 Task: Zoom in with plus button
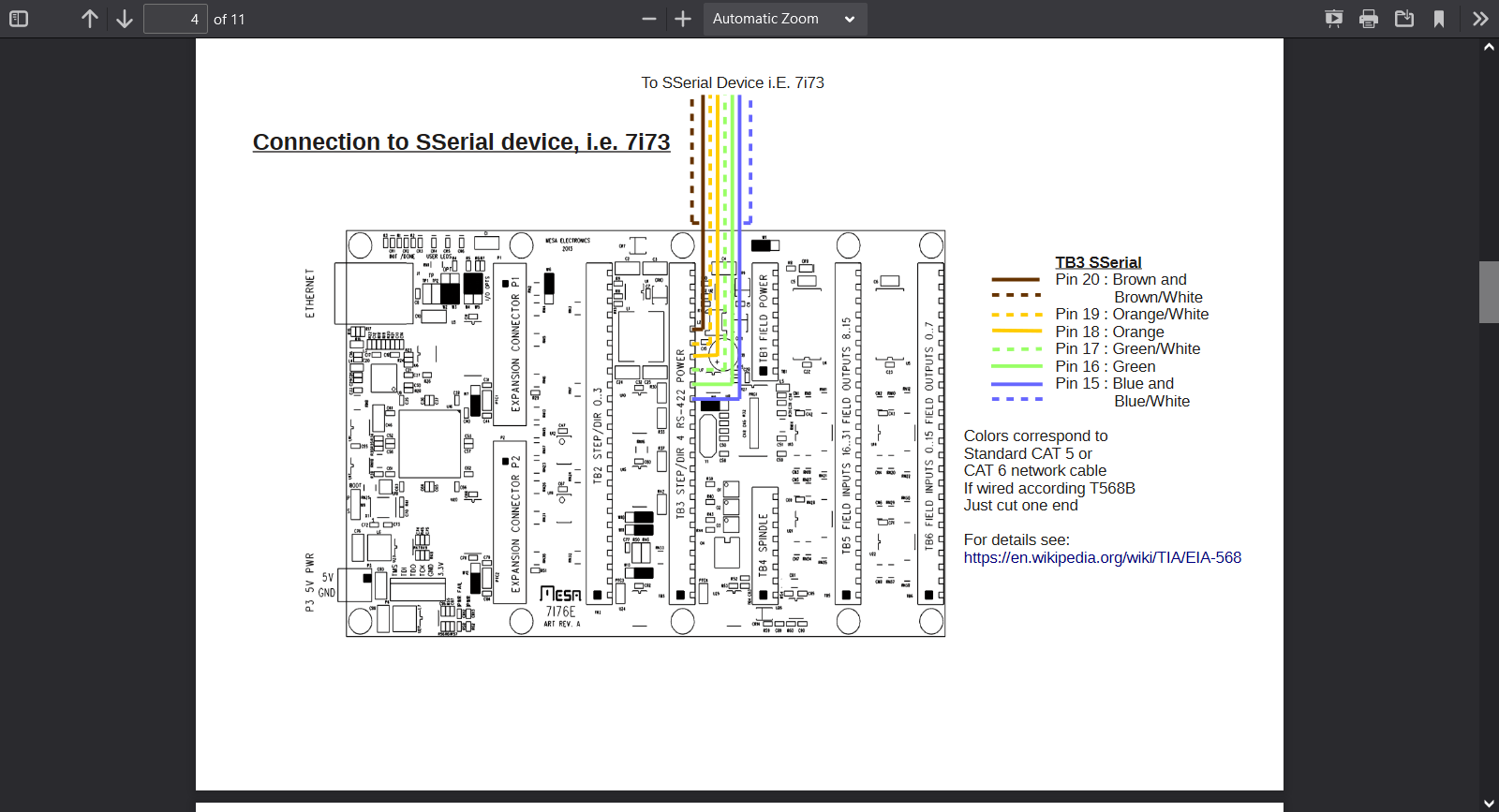pos(683,19)
